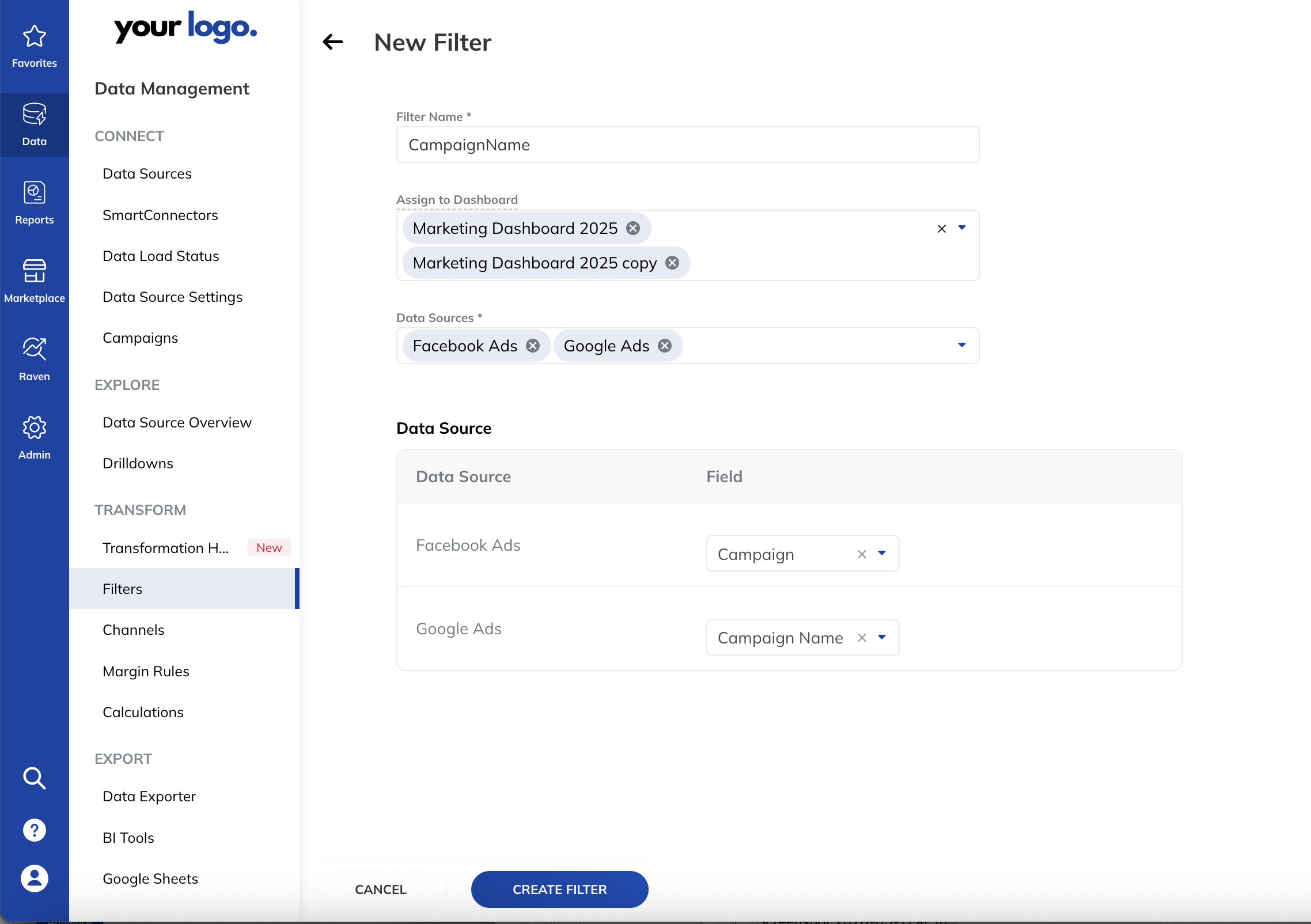Click the CANCEL button
This screenshot has width=1311, height=924.
[x=381, y=889]
